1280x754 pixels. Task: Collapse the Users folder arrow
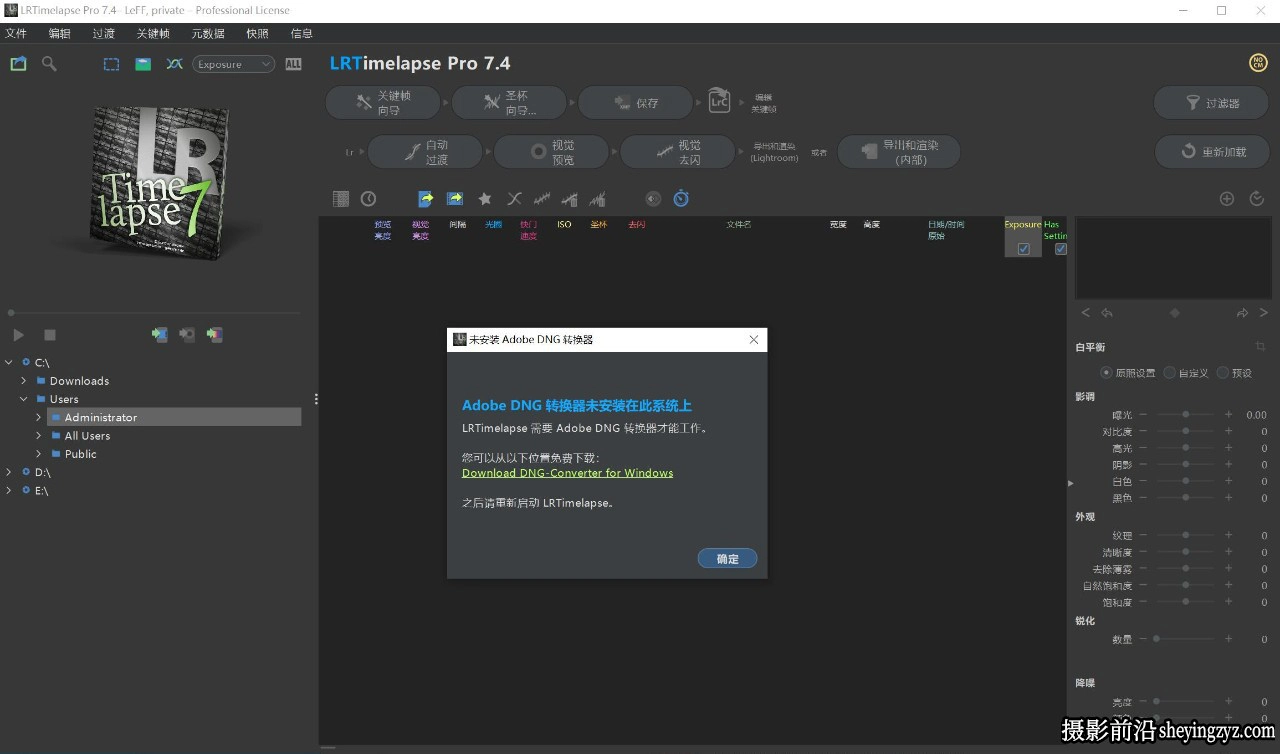click(x=24, y=399)
